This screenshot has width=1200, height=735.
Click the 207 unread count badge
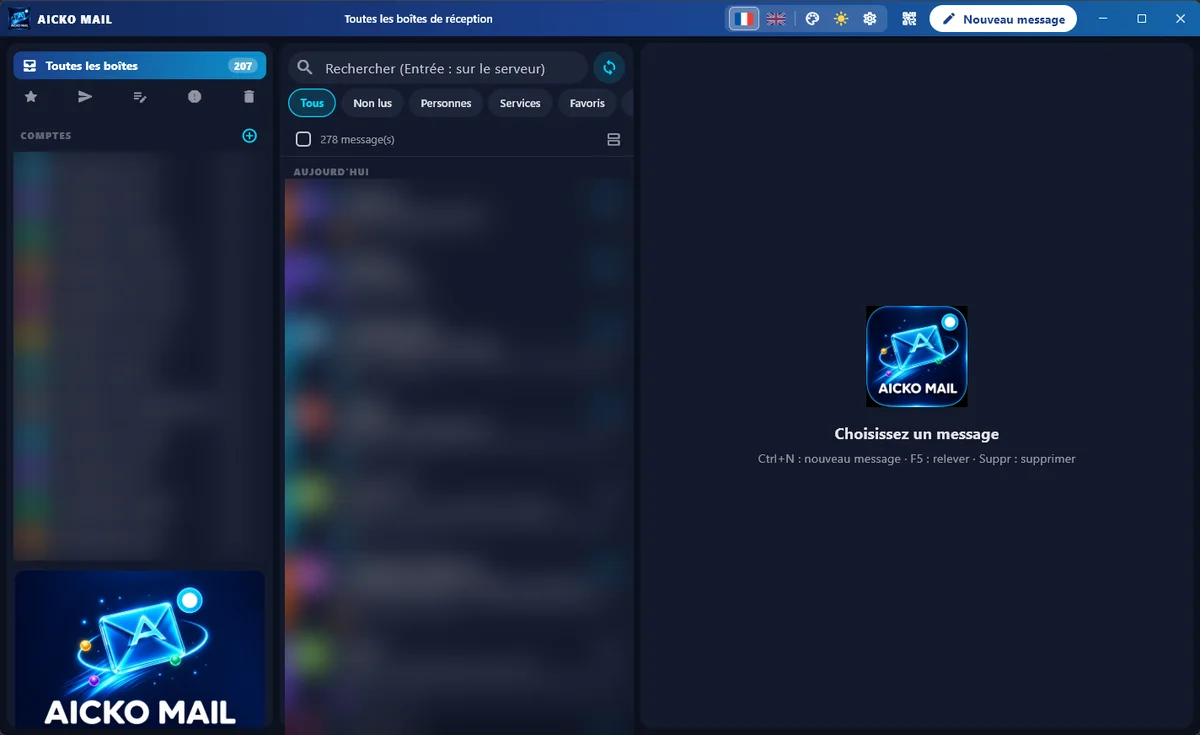point(242,66)
